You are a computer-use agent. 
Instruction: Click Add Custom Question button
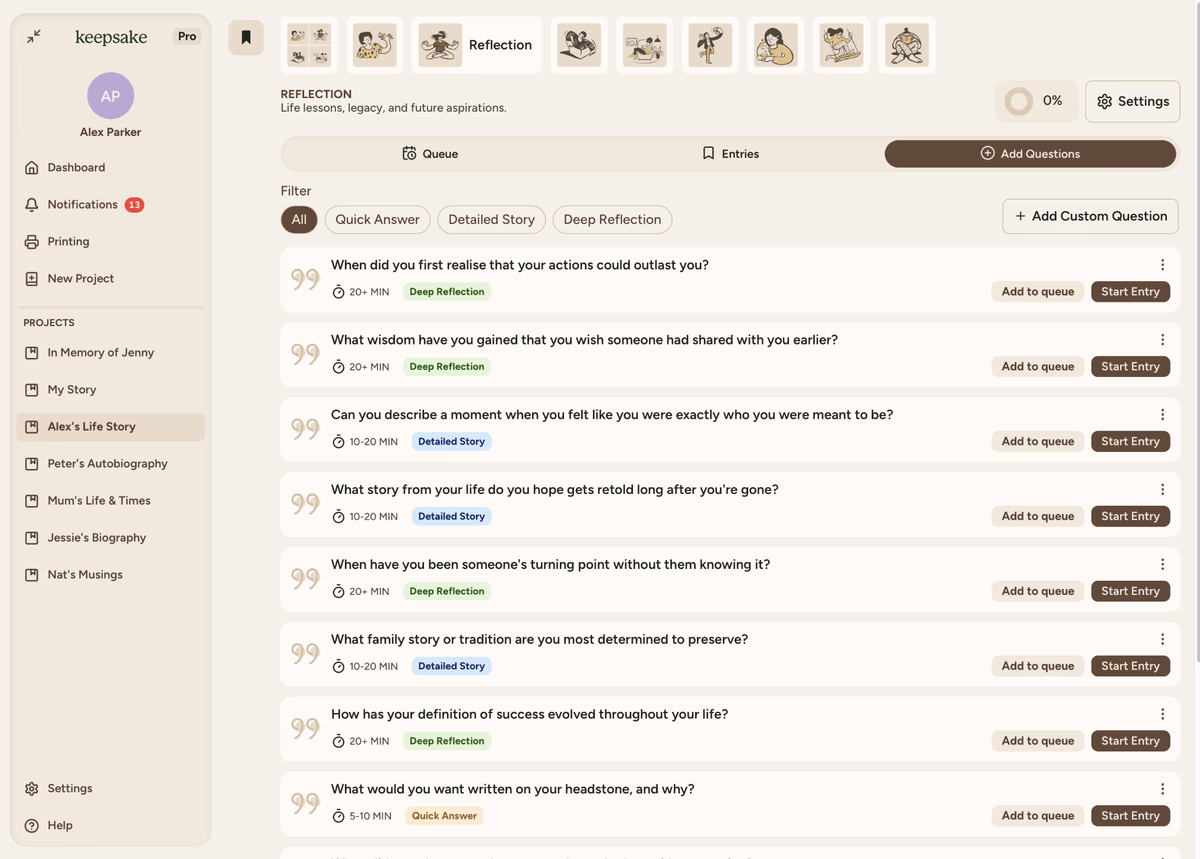click(1090, 216)
